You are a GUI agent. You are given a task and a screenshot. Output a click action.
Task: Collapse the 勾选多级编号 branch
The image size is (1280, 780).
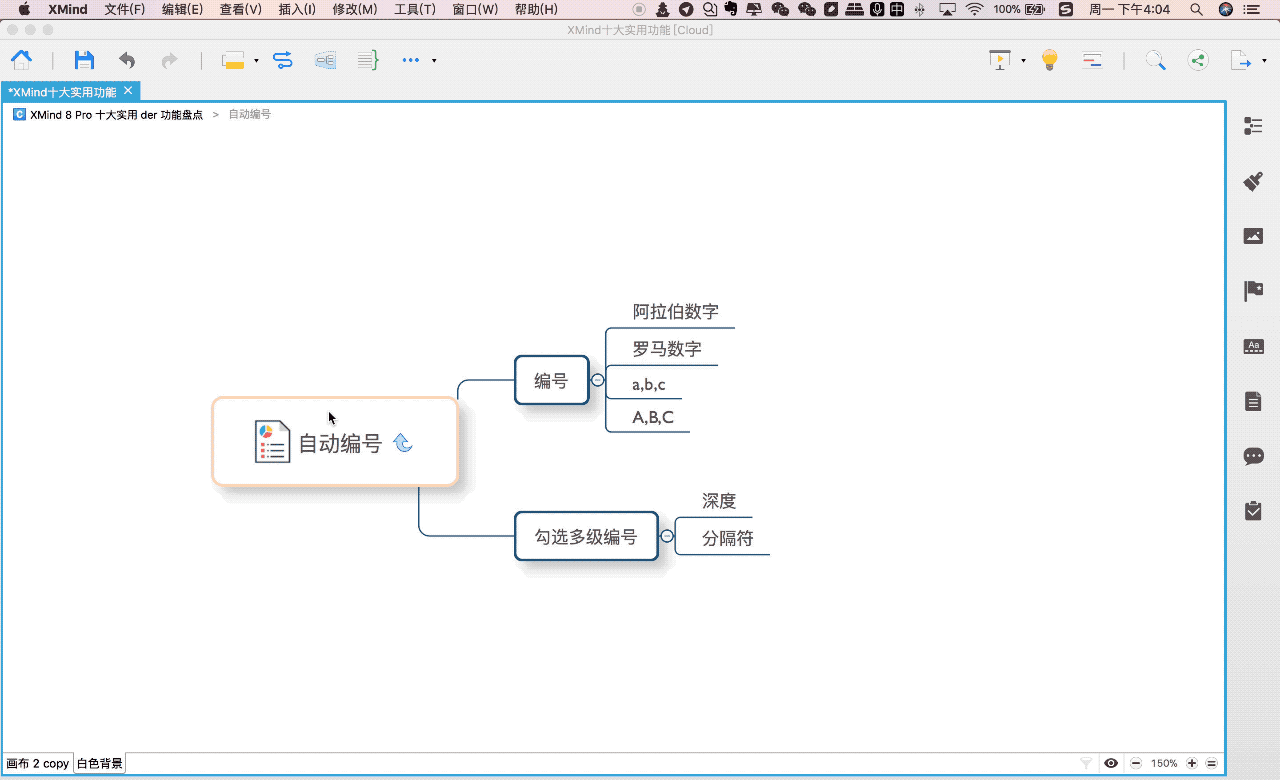(666, 536)
